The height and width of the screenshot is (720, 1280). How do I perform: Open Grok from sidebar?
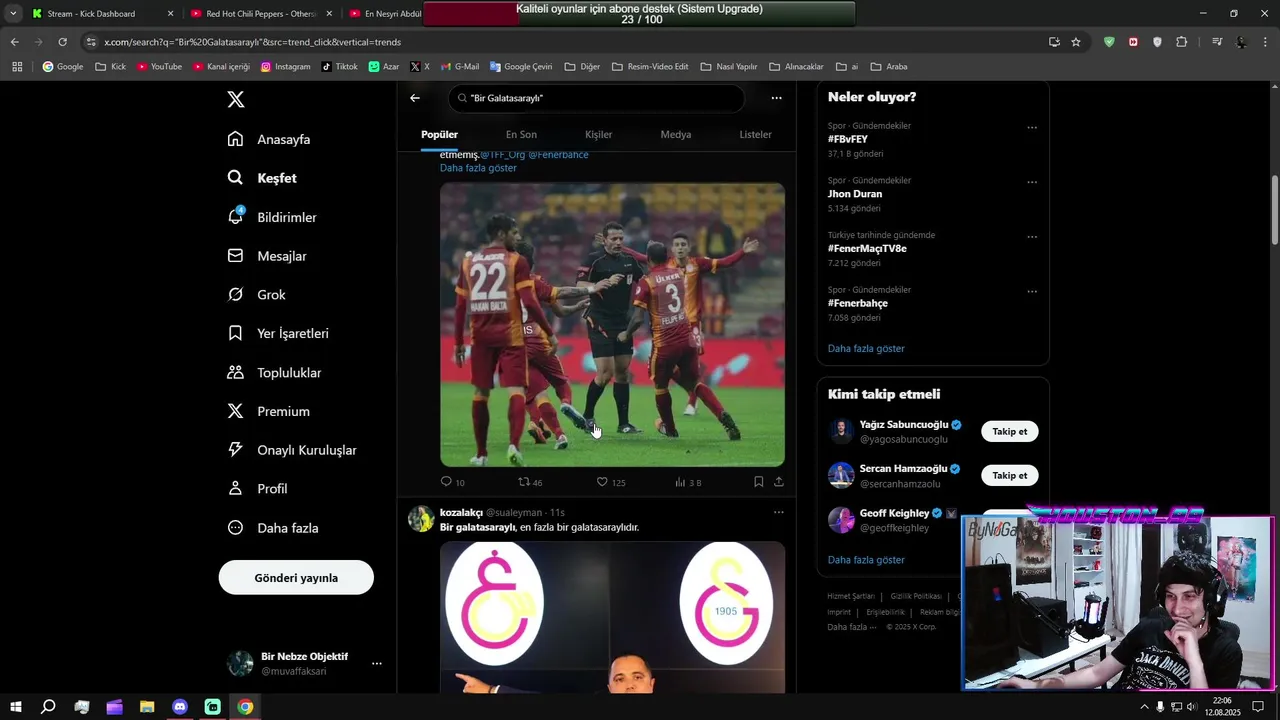[x=256, y=295]
